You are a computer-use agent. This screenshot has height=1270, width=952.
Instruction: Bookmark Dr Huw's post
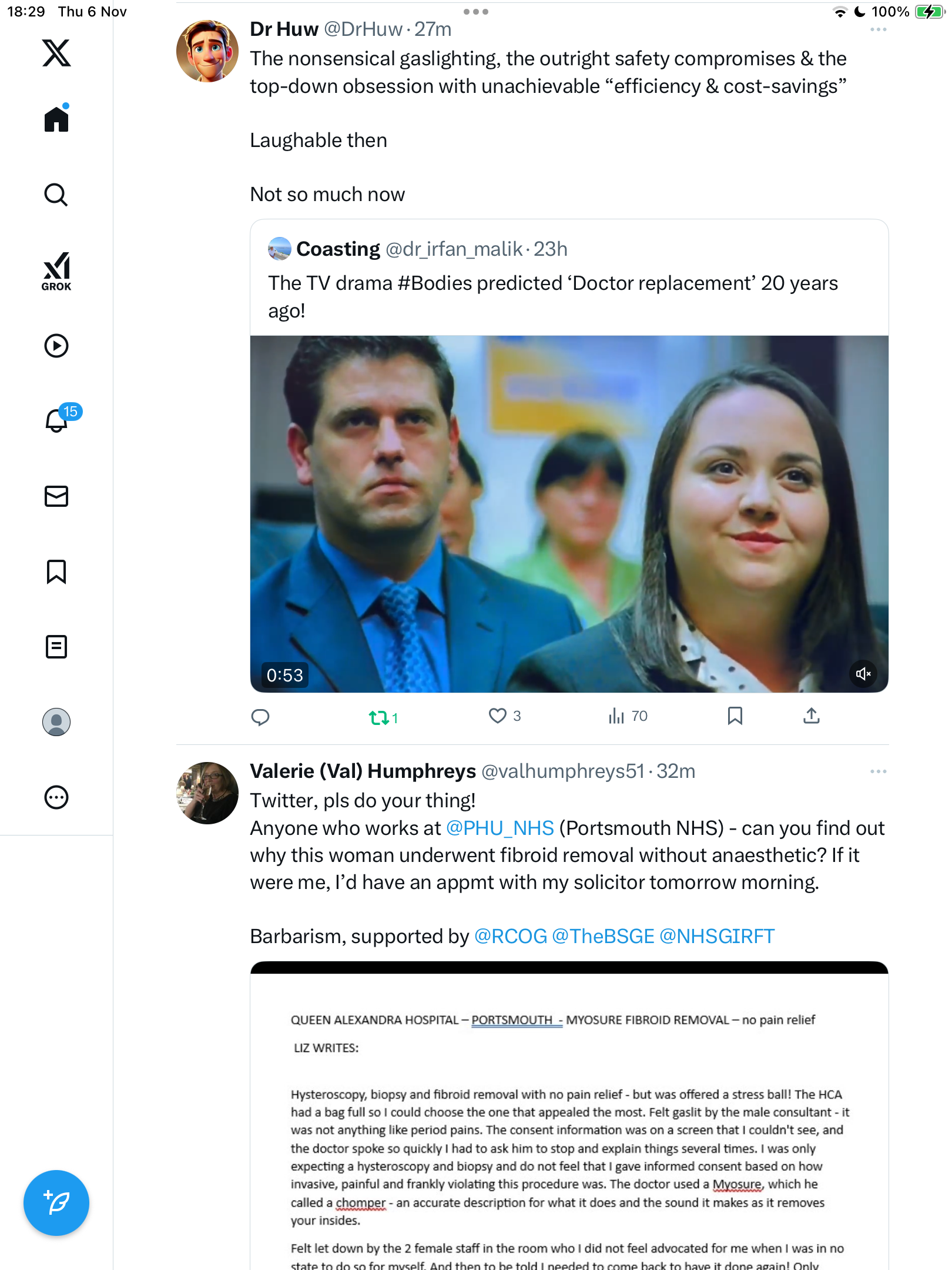coord(735,716)
